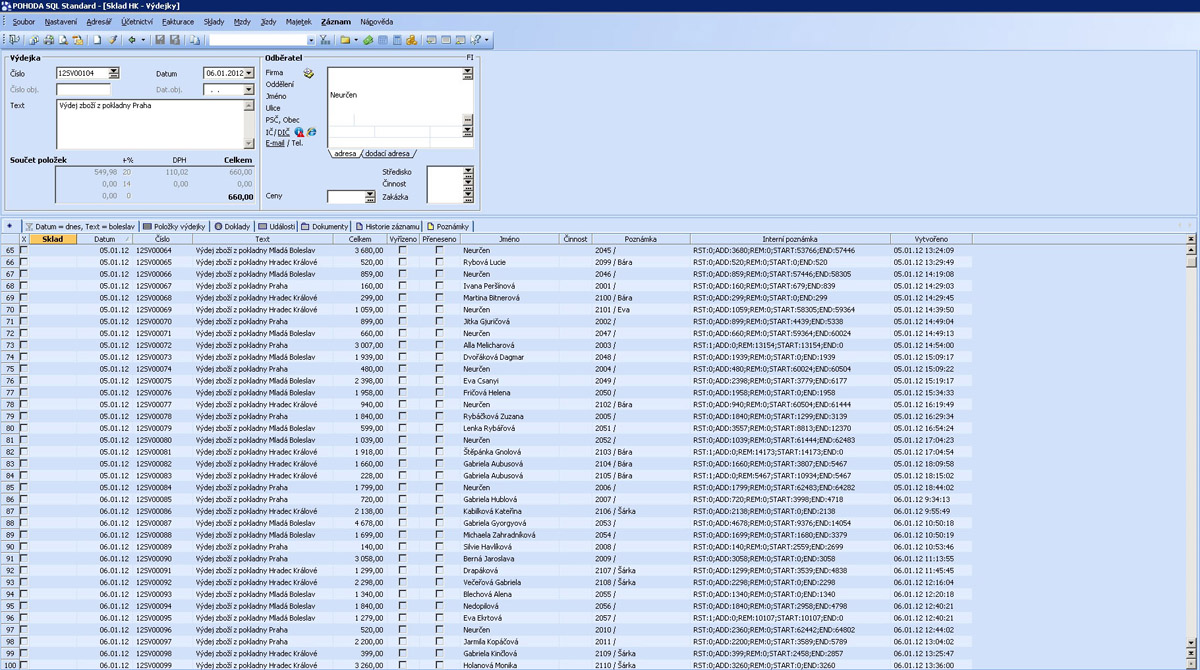This screenshot has width=1200, height=670.
Task: Switch to Historie záznamu tab
Action: click(x=388, y=226)
